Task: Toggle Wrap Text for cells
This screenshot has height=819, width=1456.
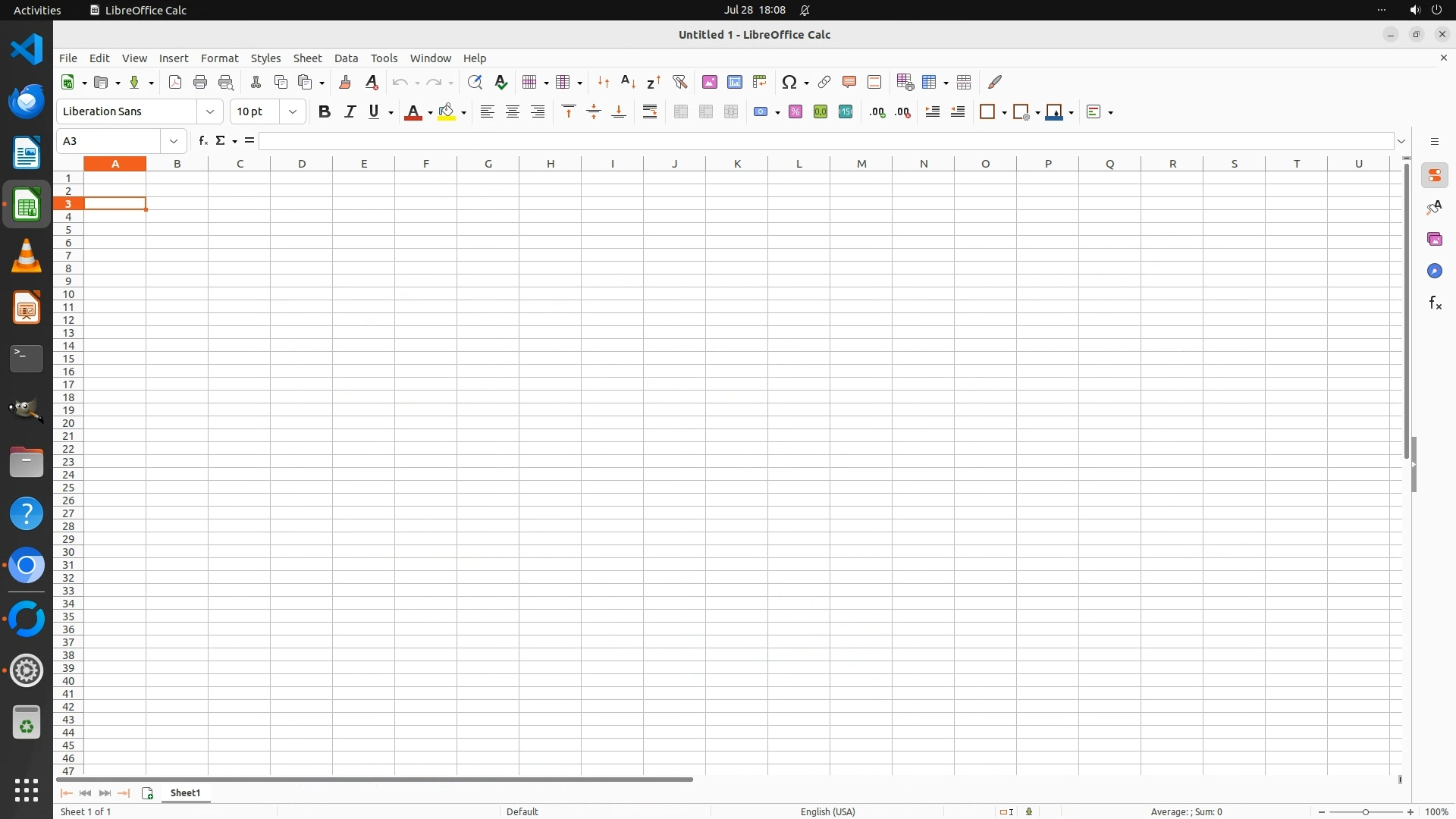Action: [x=650, y=112]
